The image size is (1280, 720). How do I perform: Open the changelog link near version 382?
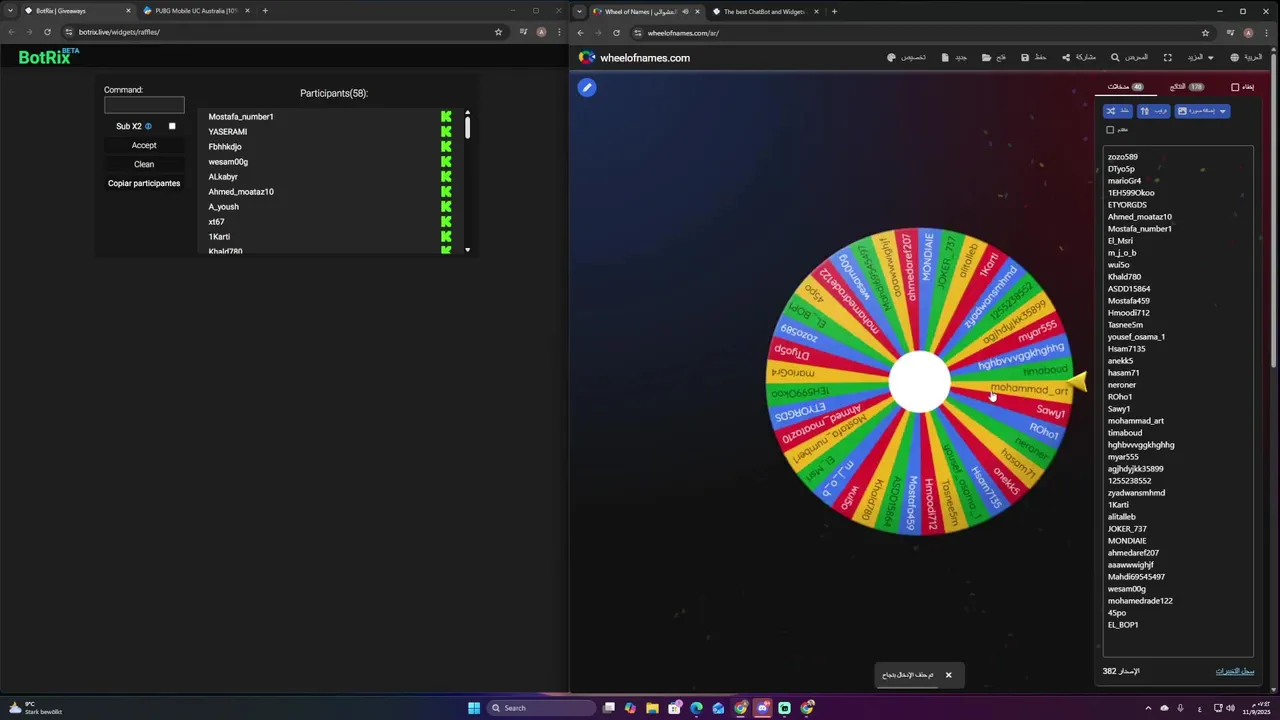[1234, 671]
